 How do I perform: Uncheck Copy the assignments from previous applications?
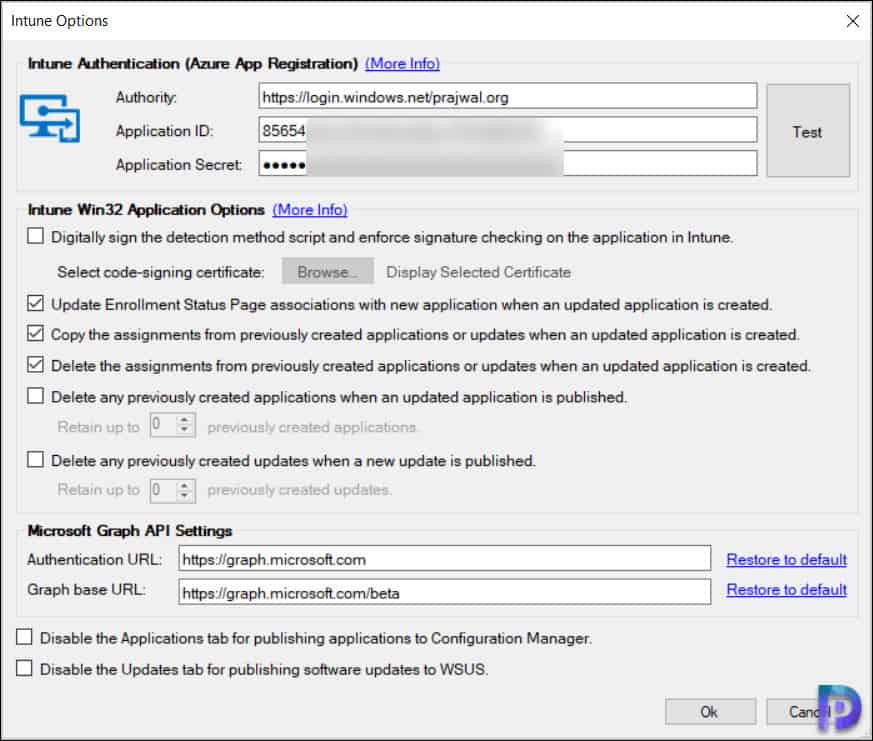click(x=36, y=334)
